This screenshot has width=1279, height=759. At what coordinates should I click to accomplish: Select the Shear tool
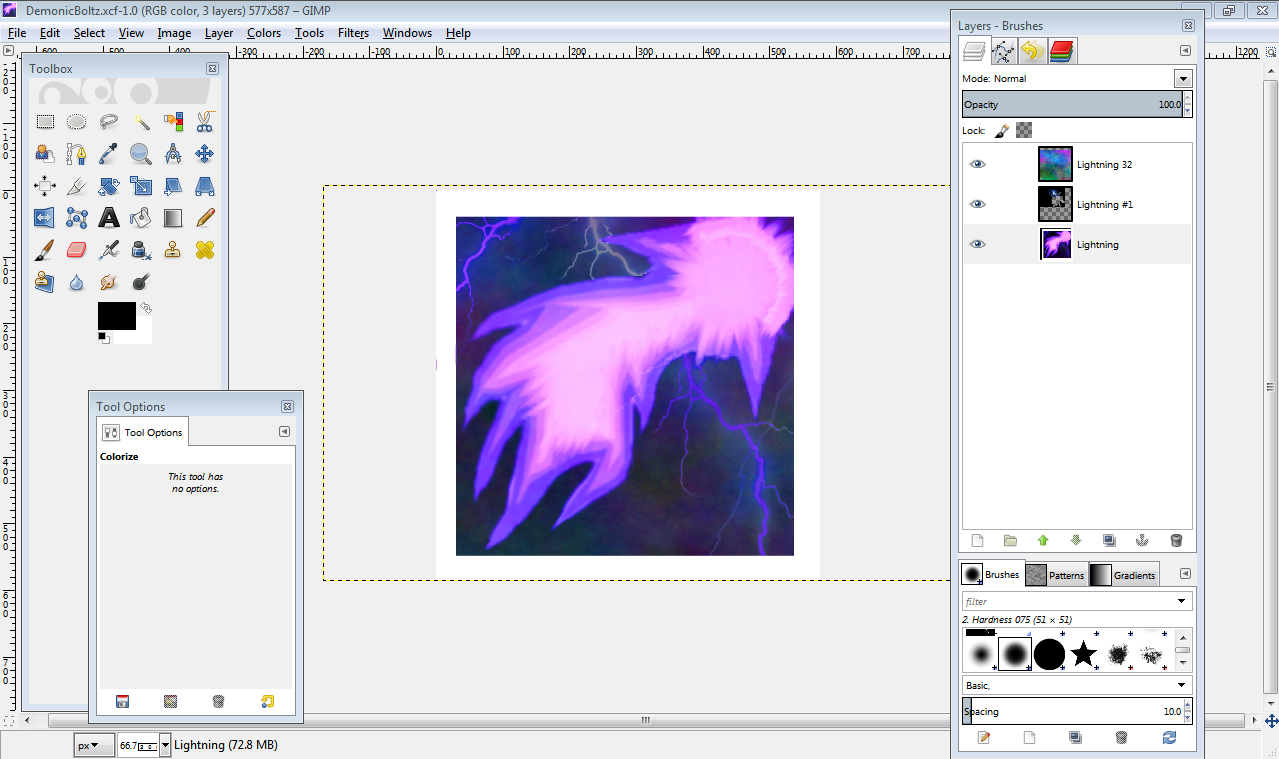pyautogui.click(x=173, y=186)
